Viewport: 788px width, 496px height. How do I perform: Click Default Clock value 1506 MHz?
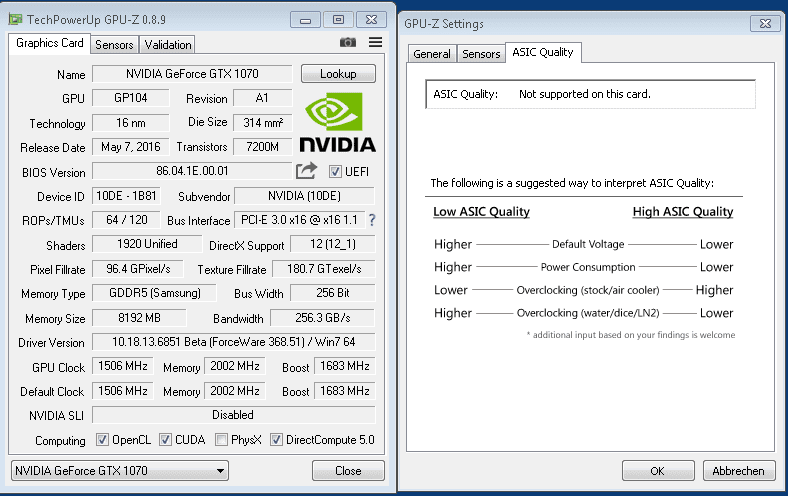tap(123, 390)
